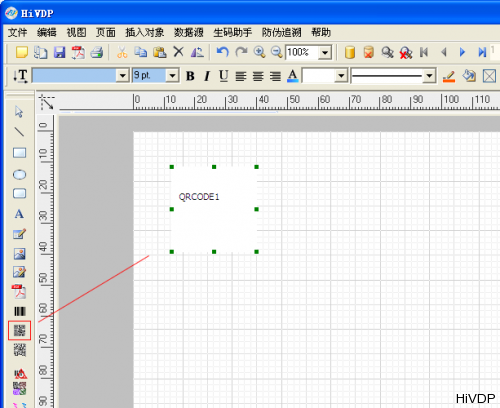This screenshot has width=500, height=408.
Task: Insert a PDF object from left toolbar
Action: (19, 292)
